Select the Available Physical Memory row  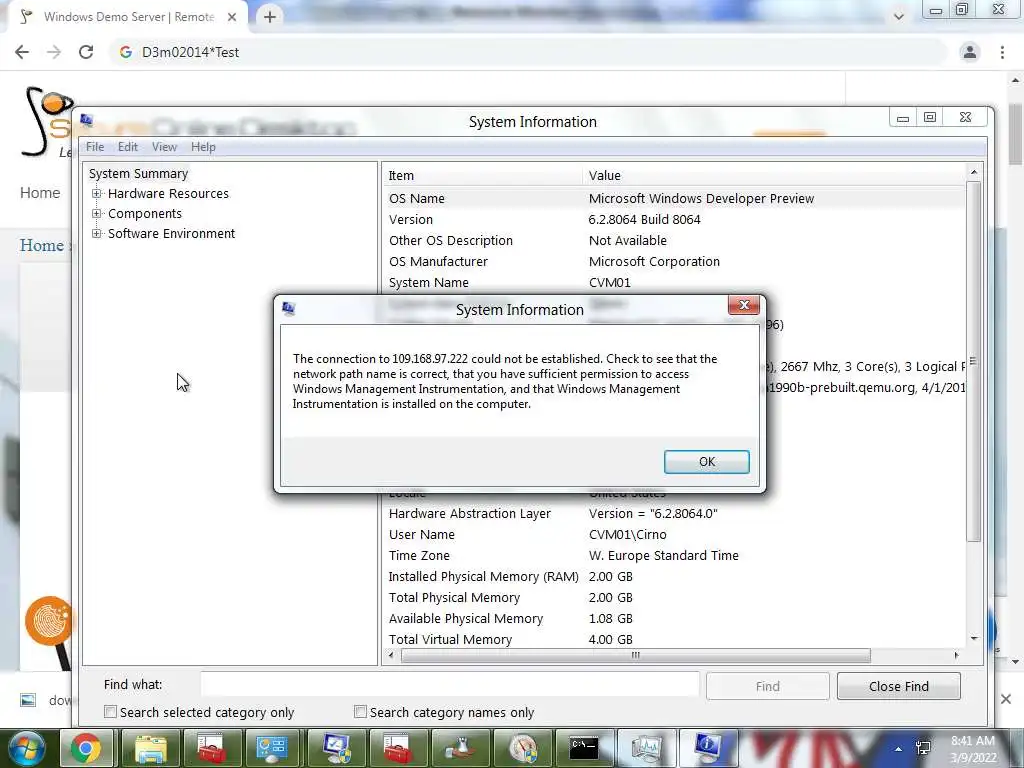coord(674,618)
